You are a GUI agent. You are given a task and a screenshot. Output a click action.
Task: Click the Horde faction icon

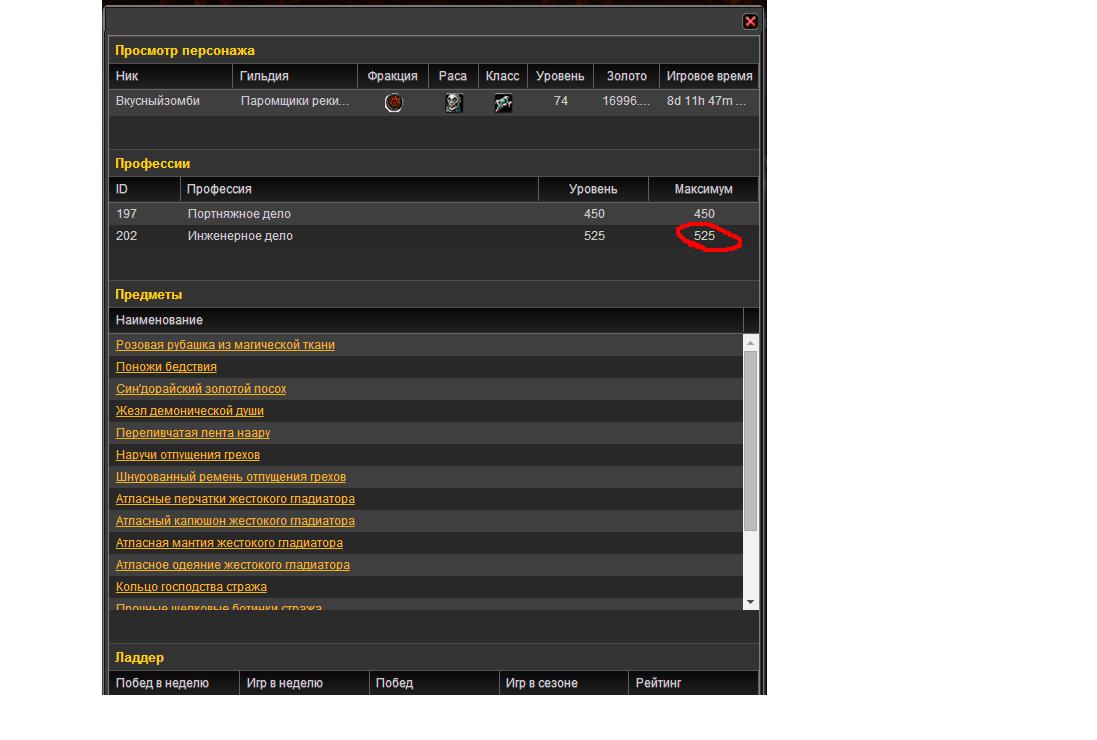[394, 102]
